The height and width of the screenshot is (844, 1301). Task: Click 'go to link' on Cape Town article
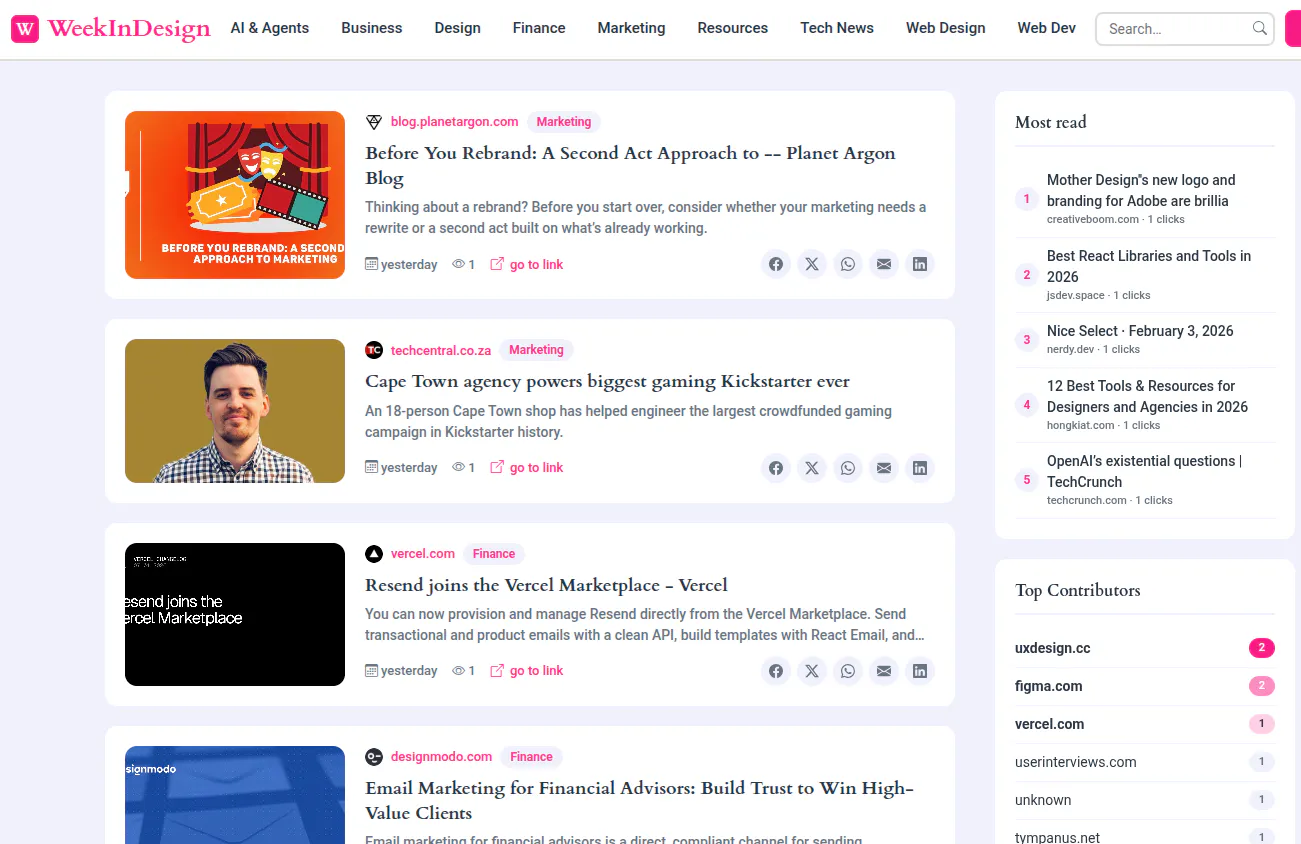coord(536,468)
